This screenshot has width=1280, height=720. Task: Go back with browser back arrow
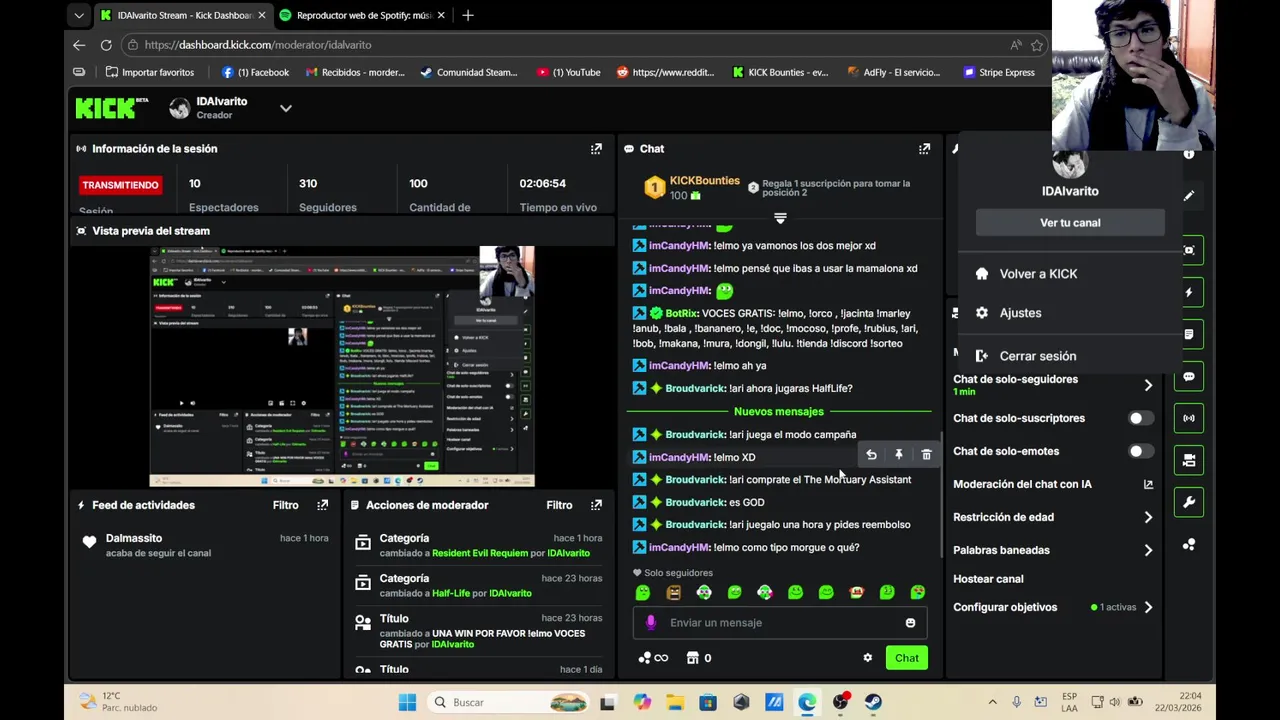[79, 45]
